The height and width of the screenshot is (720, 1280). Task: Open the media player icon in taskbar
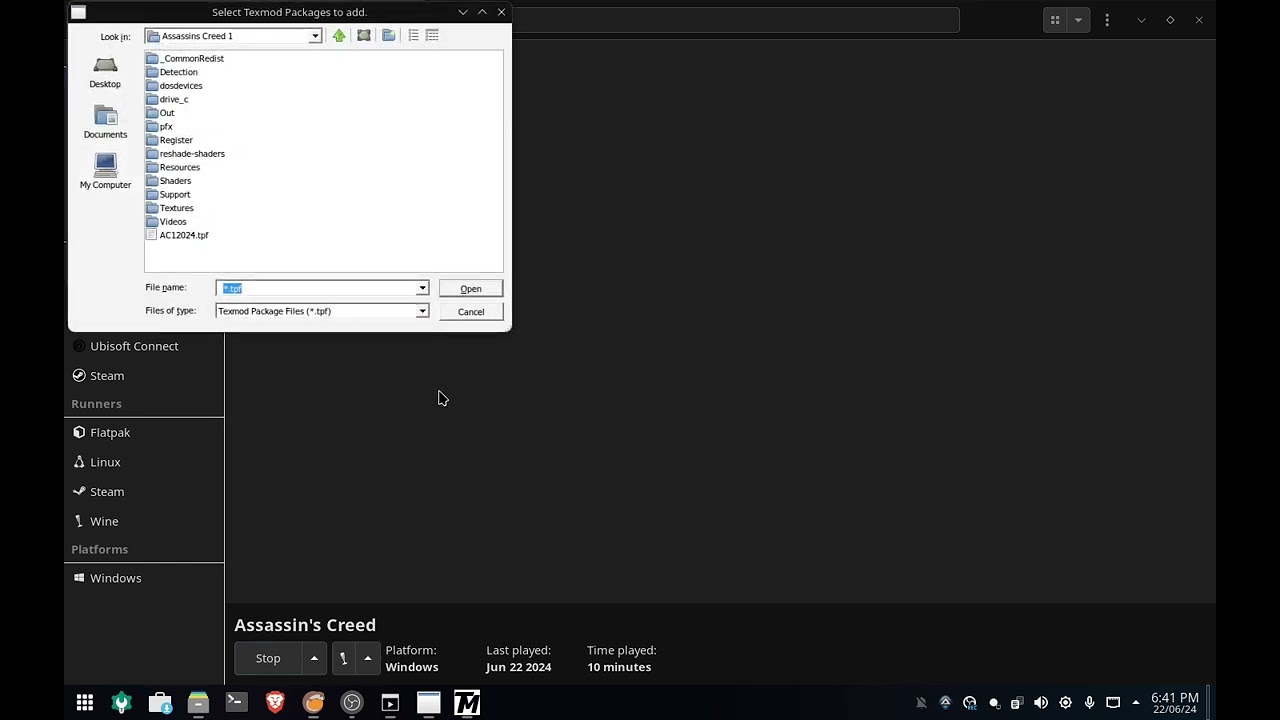[x=390, y=703]
